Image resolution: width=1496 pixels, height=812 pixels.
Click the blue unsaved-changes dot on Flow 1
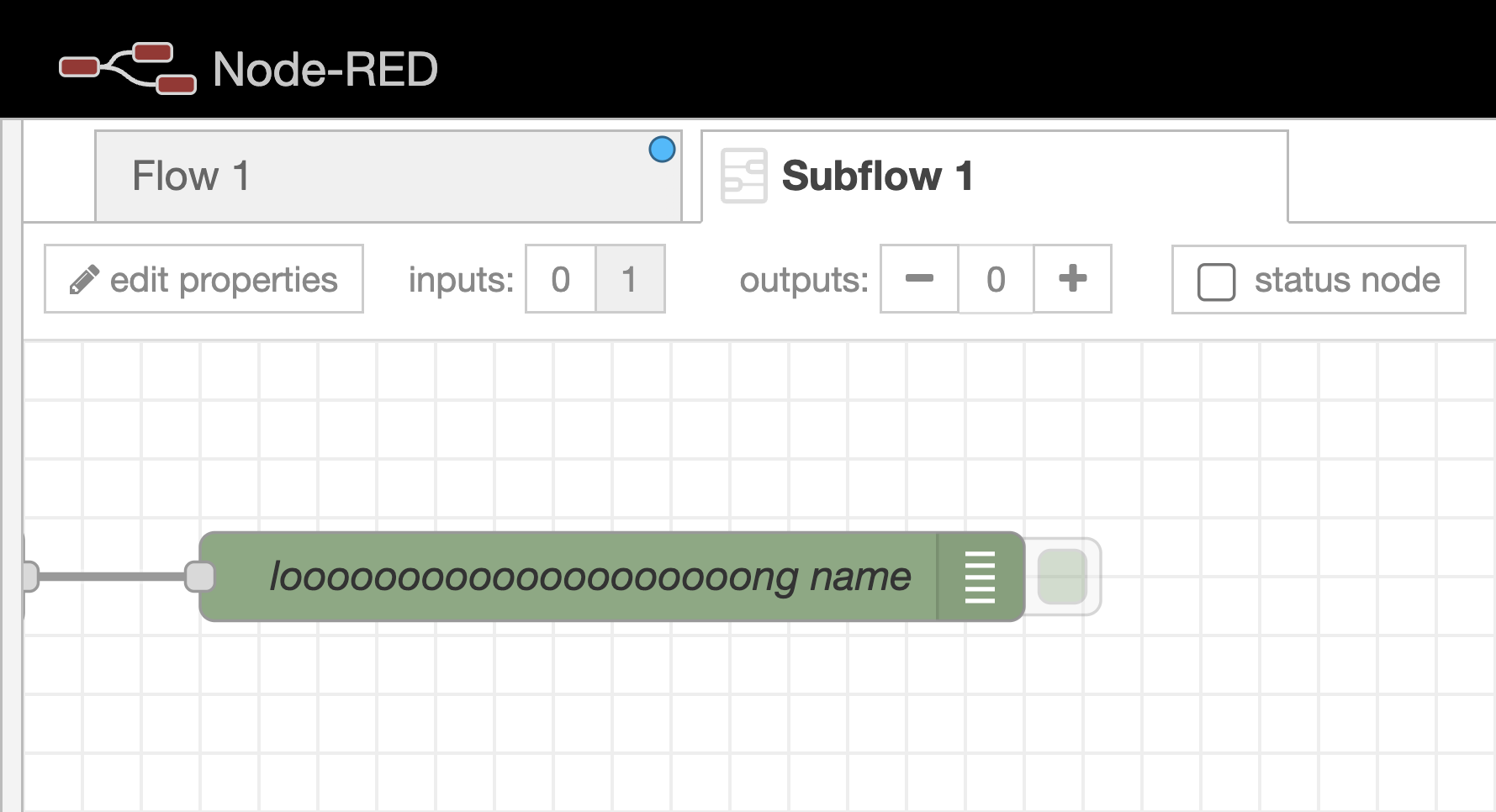[x=663, y=149]
